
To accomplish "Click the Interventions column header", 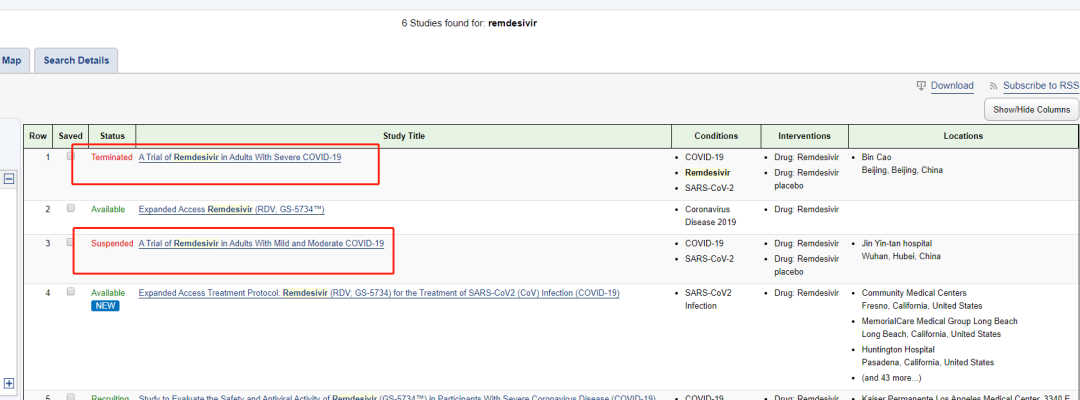I will [x=804, y=136].
